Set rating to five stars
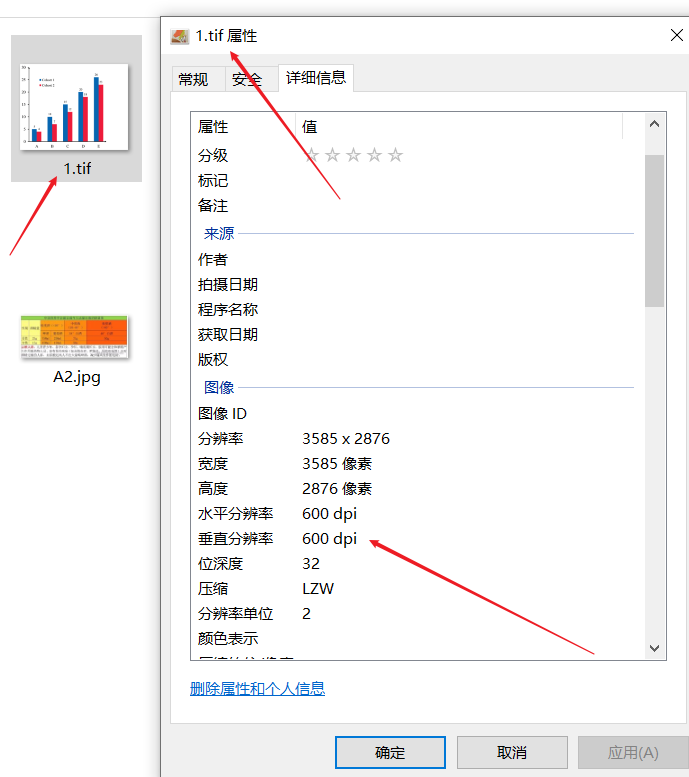Image resolution: width=689 pixels, height=777 pixels. (x=395, y=155)
